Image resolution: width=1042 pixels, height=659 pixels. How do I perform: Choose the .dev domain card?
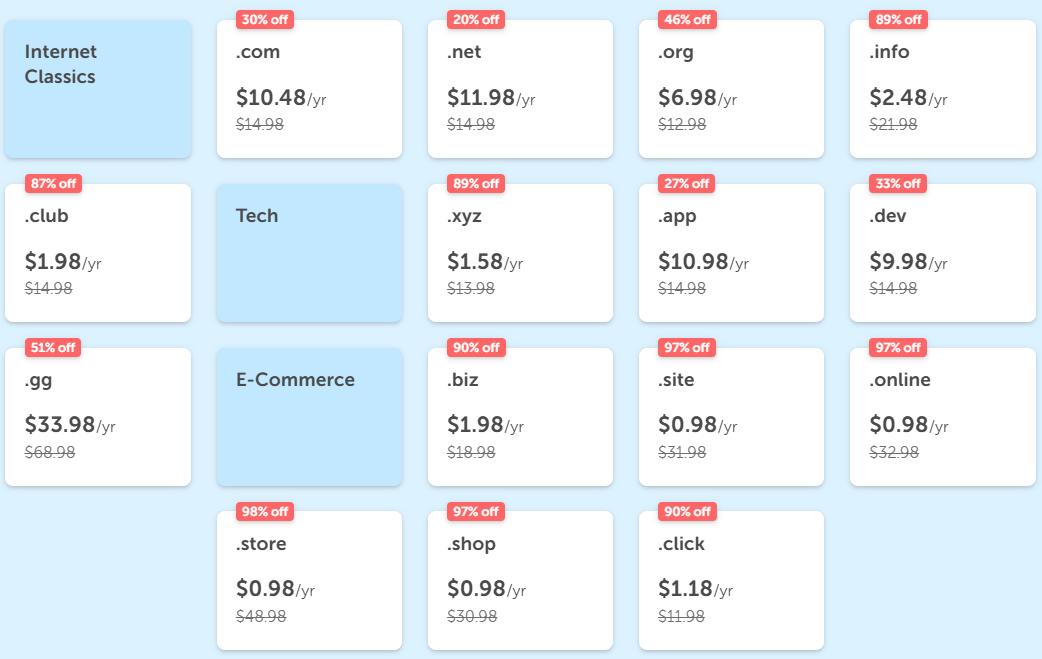pyautogui.click(x=942, y=253)
